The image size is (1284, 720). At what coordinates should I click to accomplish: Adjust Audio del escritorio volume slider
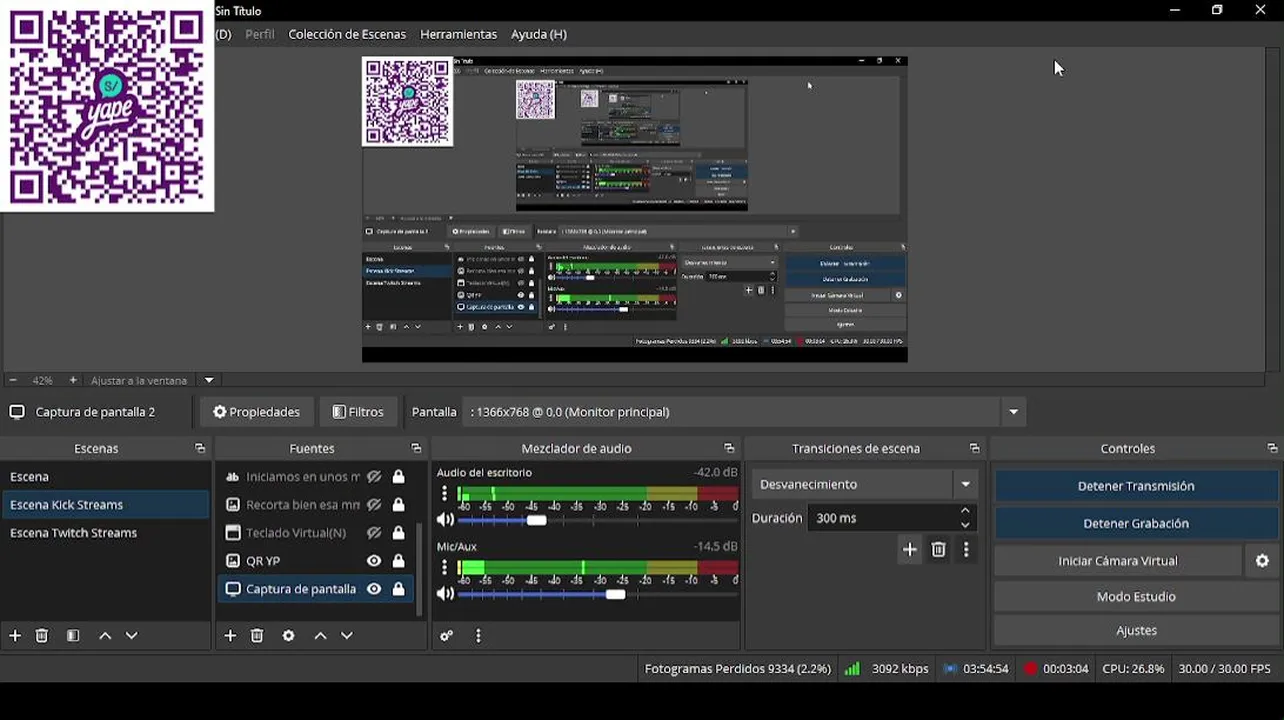[537, 520]
